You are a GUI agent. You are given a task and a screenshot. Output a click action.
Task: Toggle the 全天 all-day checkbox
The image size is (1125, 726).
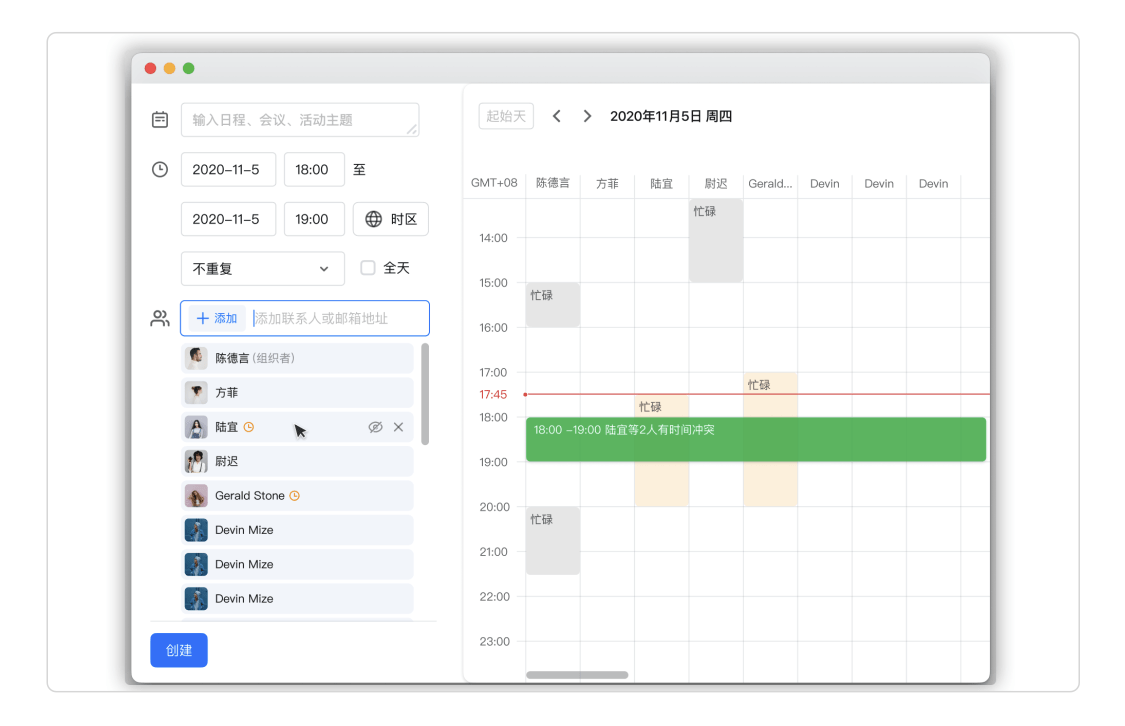367,268
